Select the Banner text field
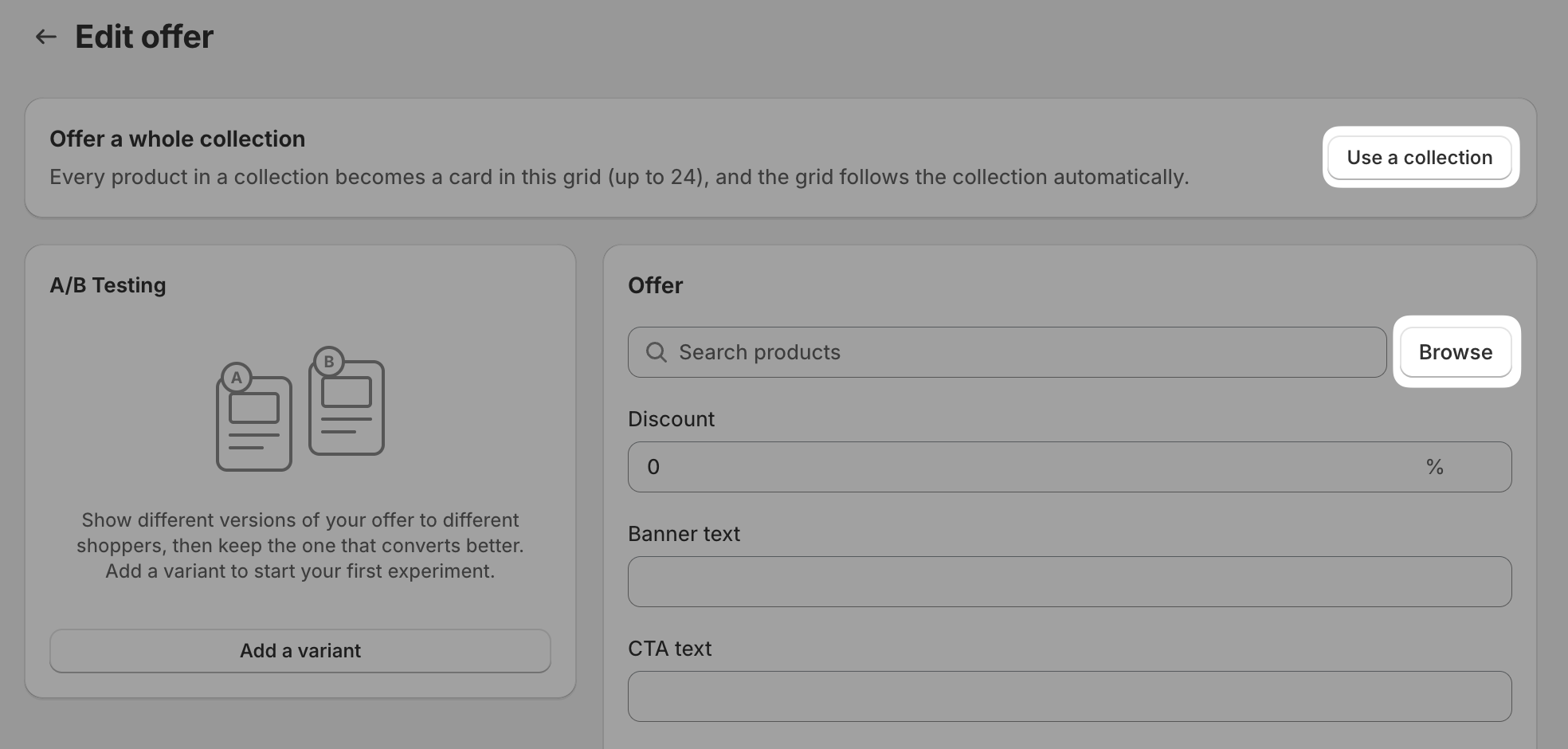 click(1069, 582)
